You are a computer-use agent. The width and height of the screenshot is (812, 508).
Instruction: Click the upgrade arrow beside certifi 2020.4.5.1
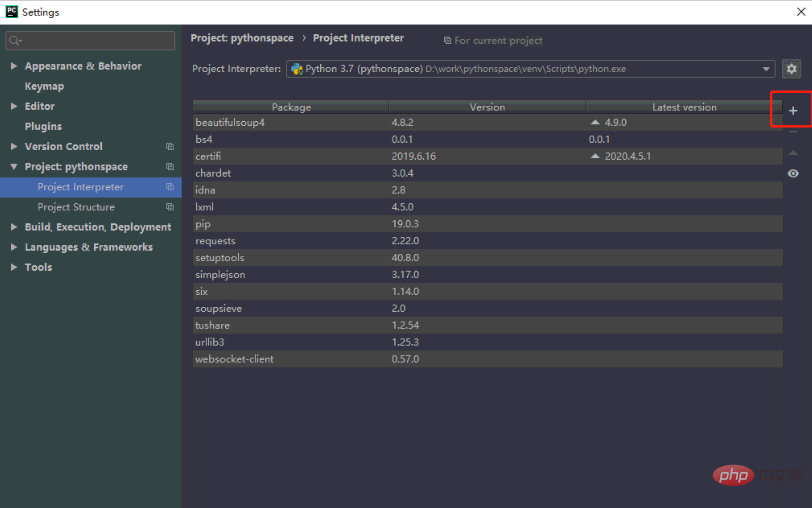pos(595,156)
